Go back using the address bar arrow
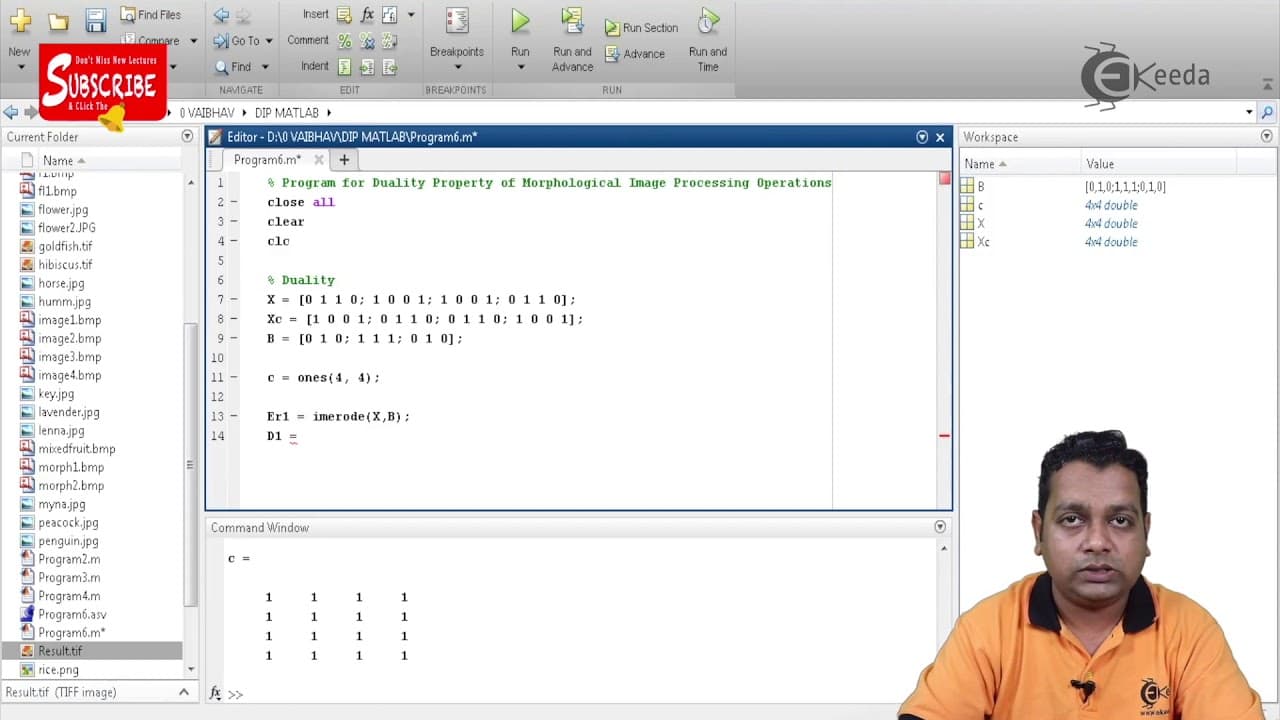The image size is (1280, 720). (11, 113)
